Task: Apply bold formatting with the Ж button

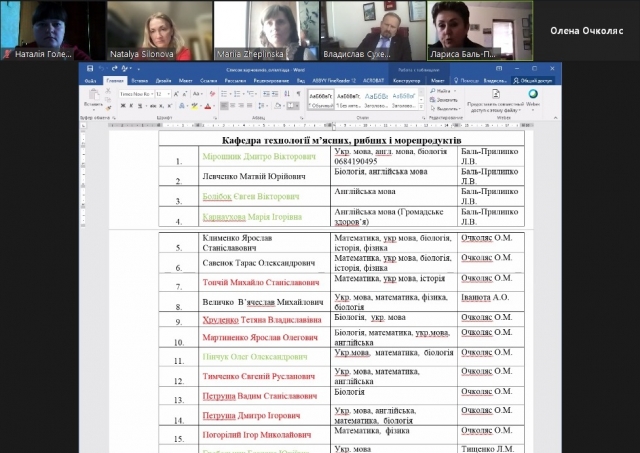Action: (x=121, y=104)
